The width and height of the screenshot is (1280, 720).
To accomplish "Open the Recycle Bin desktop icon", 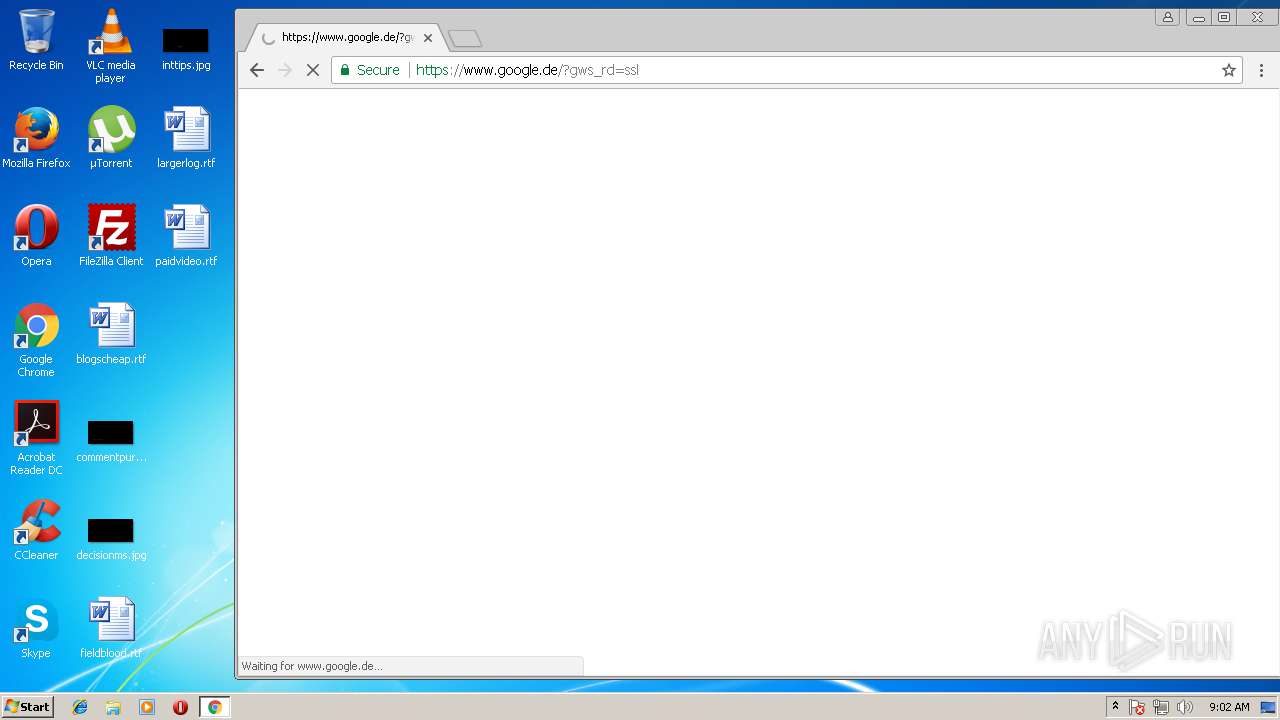I will click(36, 40).
